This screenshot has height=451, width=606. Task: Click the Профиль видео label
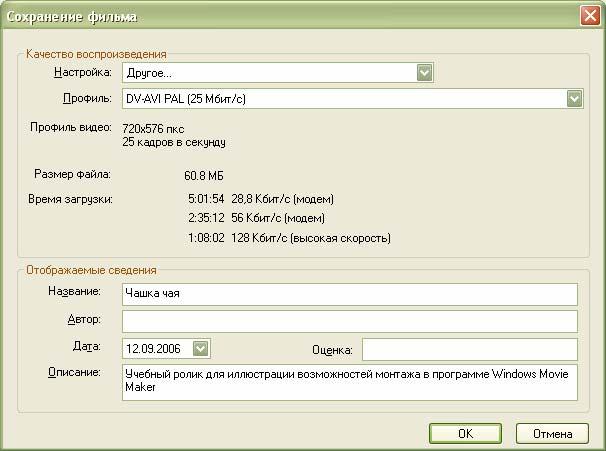tap(71, 127)
